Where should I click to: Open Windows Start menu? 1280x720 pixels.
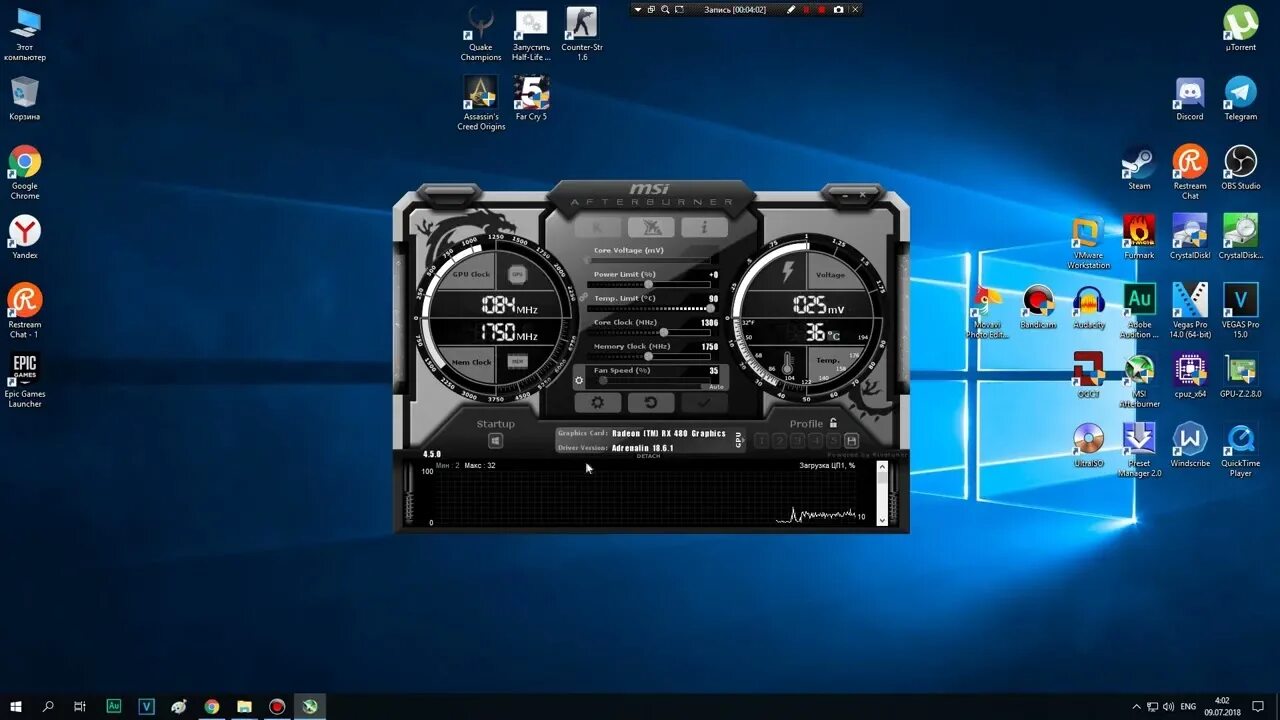[16, 706]
